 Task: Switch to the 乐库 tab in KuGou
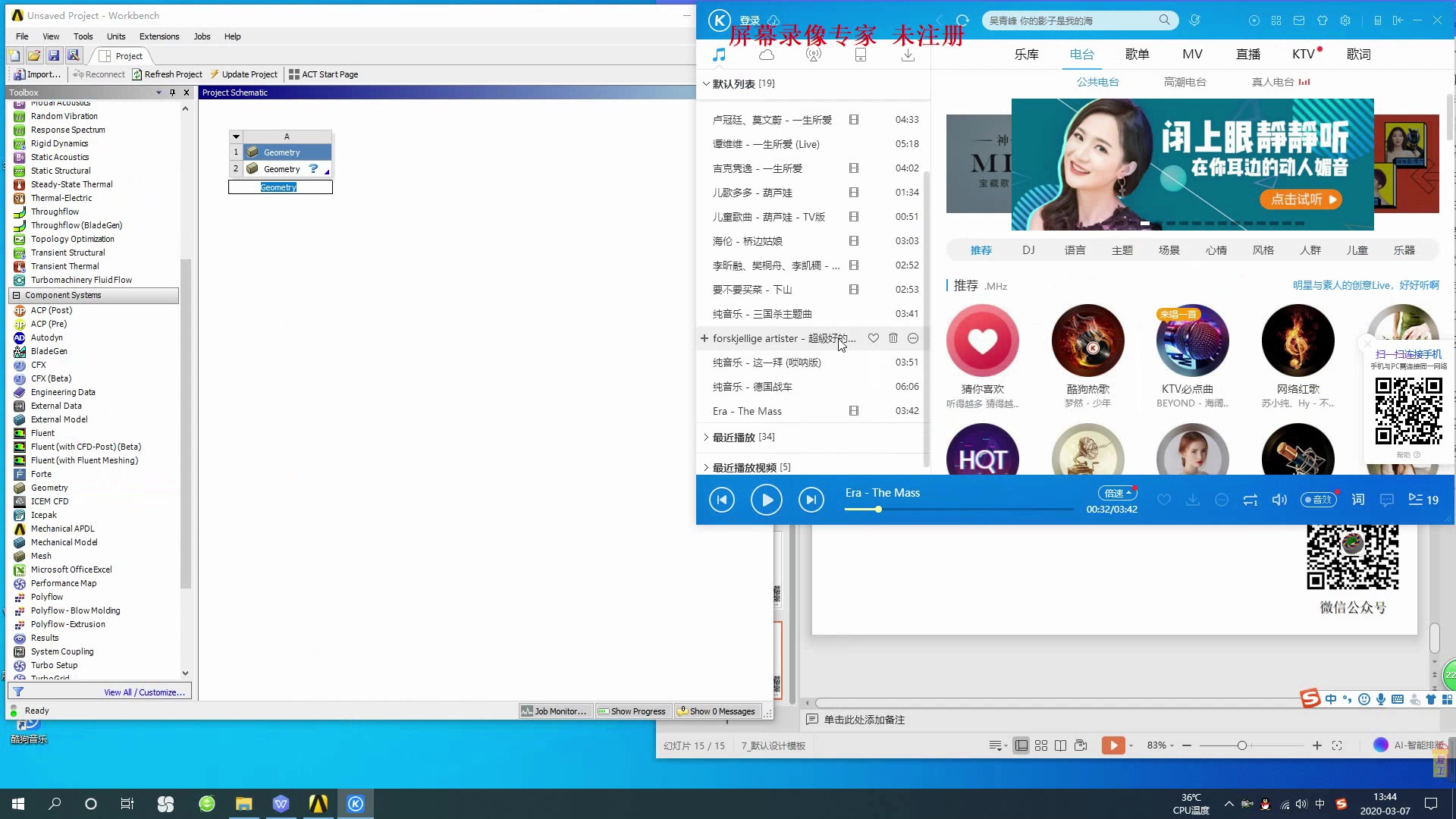1027,55
